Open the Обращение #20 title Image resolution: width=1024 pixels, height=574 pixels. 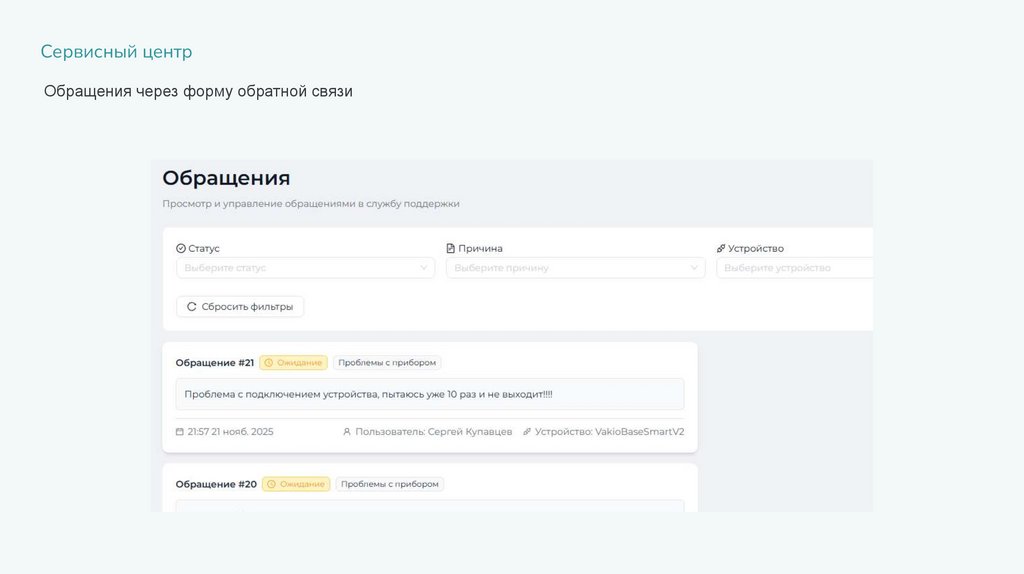(x=216, y=484)
